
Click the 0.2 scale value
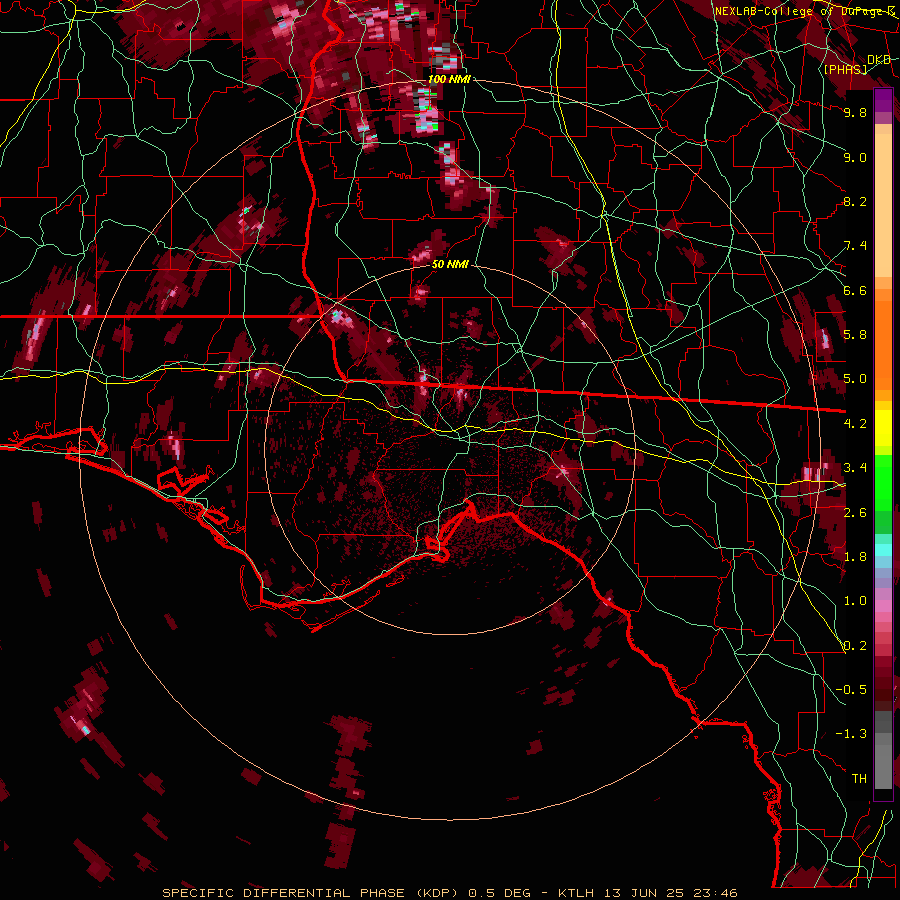[x=855, y=646]
